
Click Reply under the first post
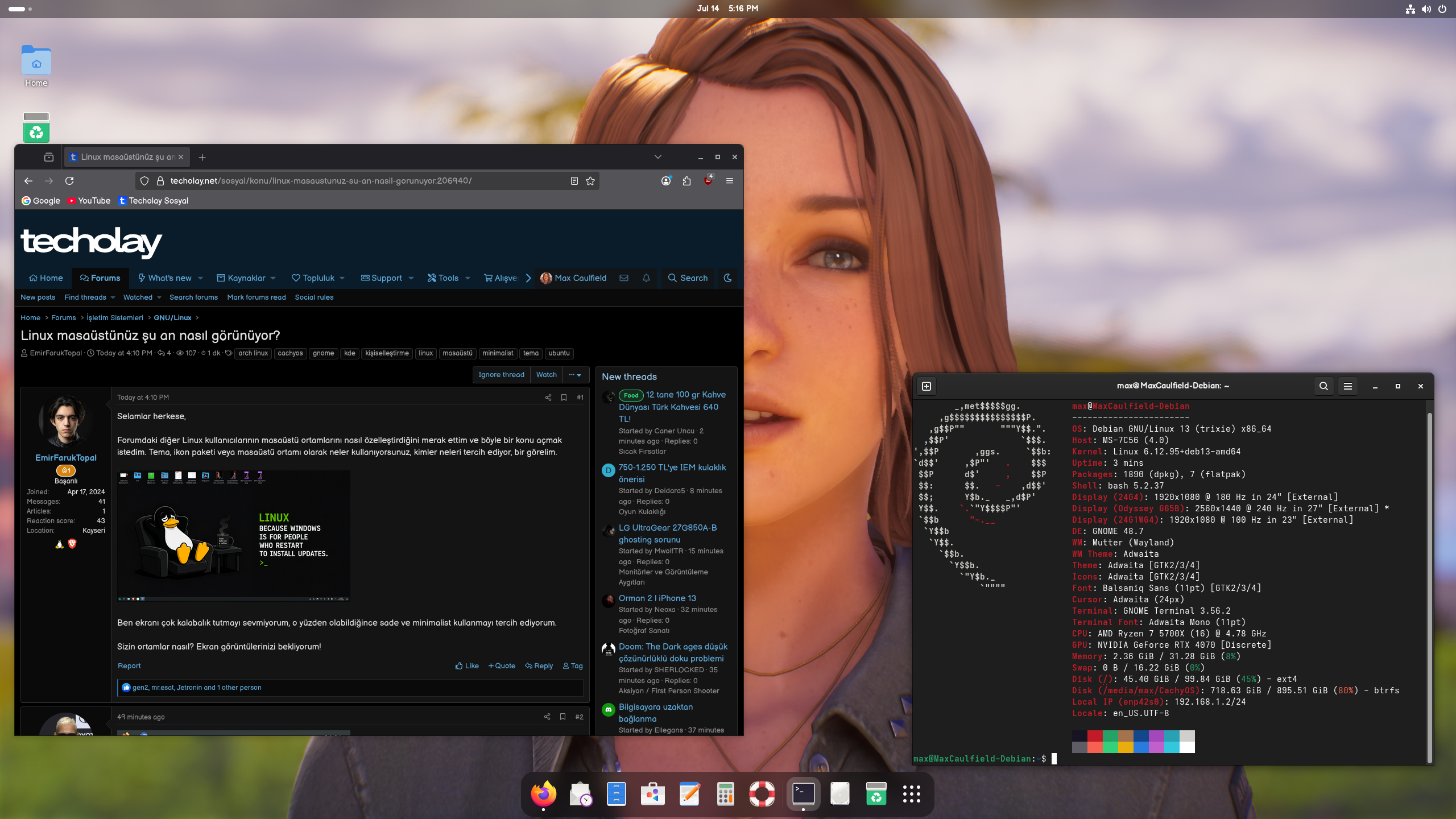(x=539, y=665)
